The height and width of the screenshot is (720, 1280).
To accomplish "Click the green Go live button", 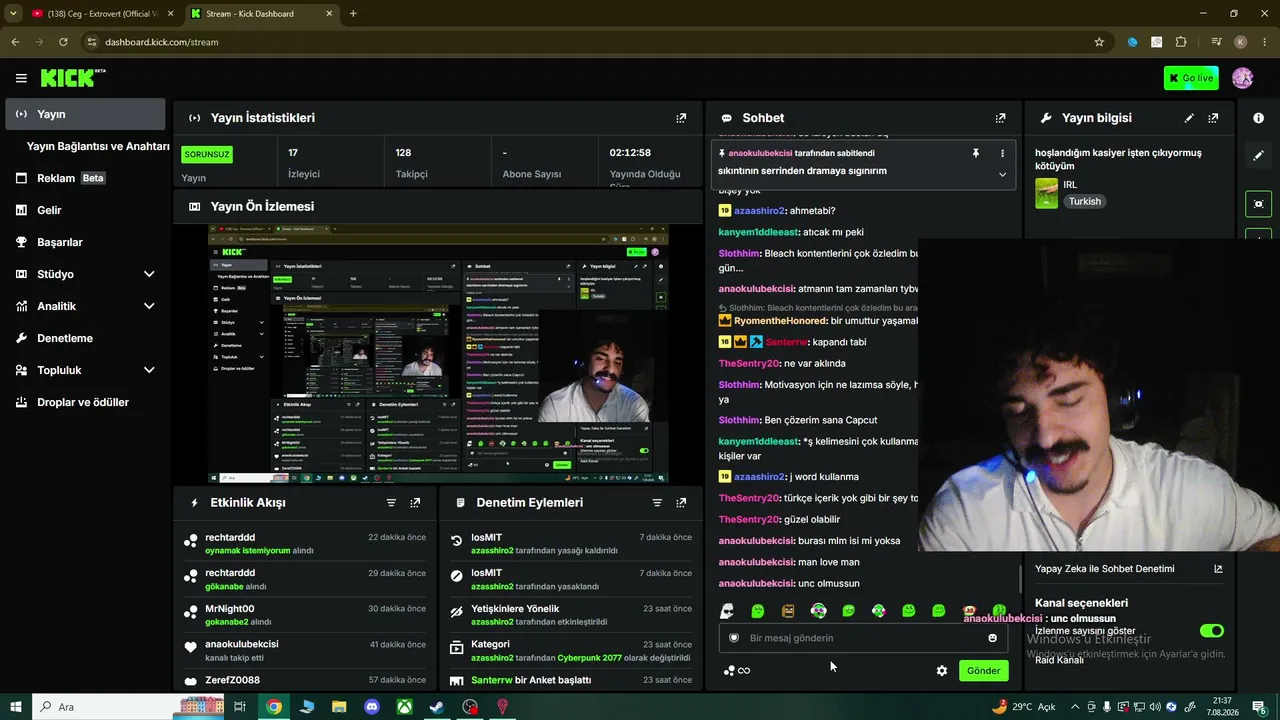I will tap(1191, 78).
